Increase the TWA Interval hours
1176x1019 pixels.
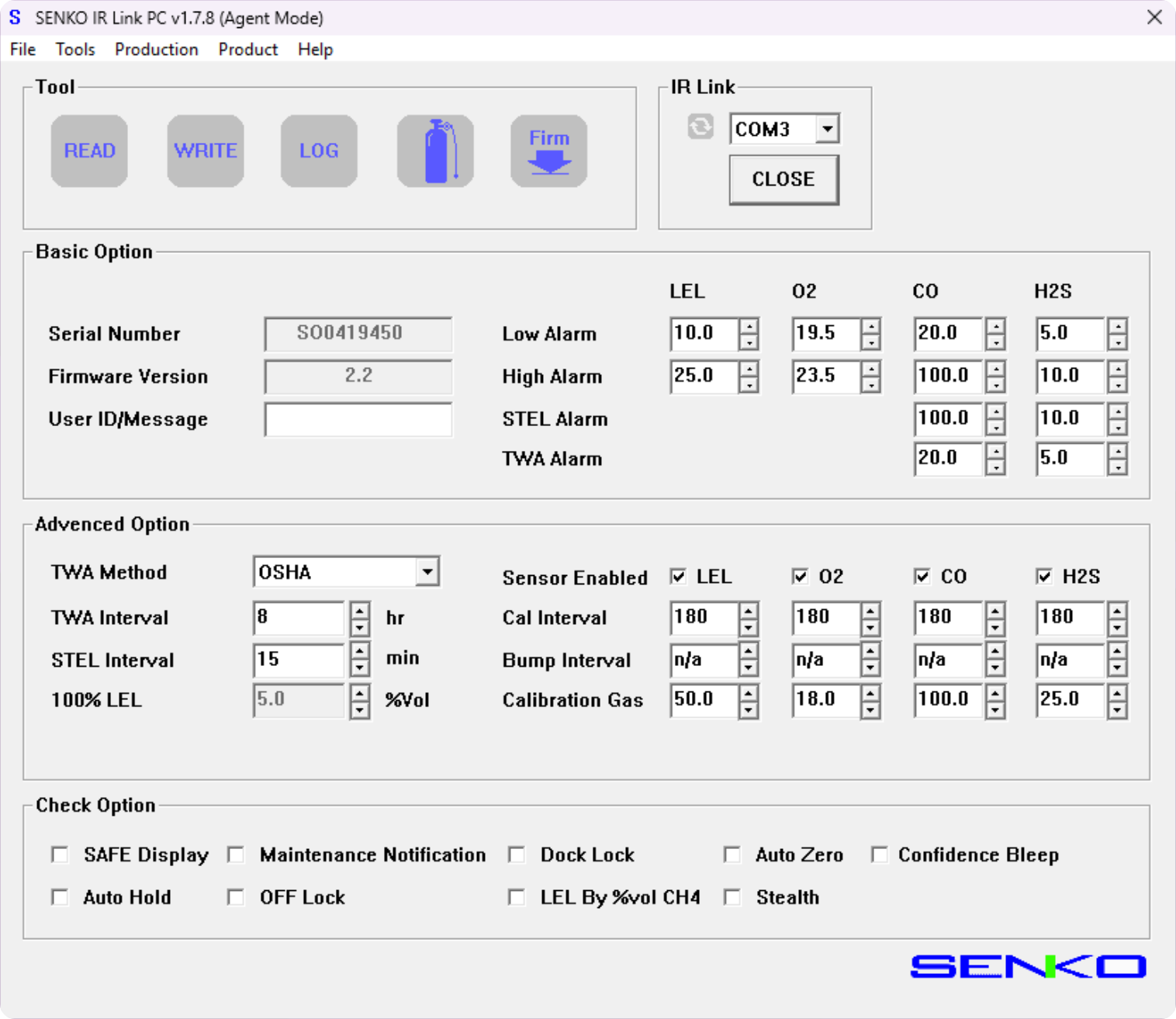pyautogui.click(x=359, y=610)
